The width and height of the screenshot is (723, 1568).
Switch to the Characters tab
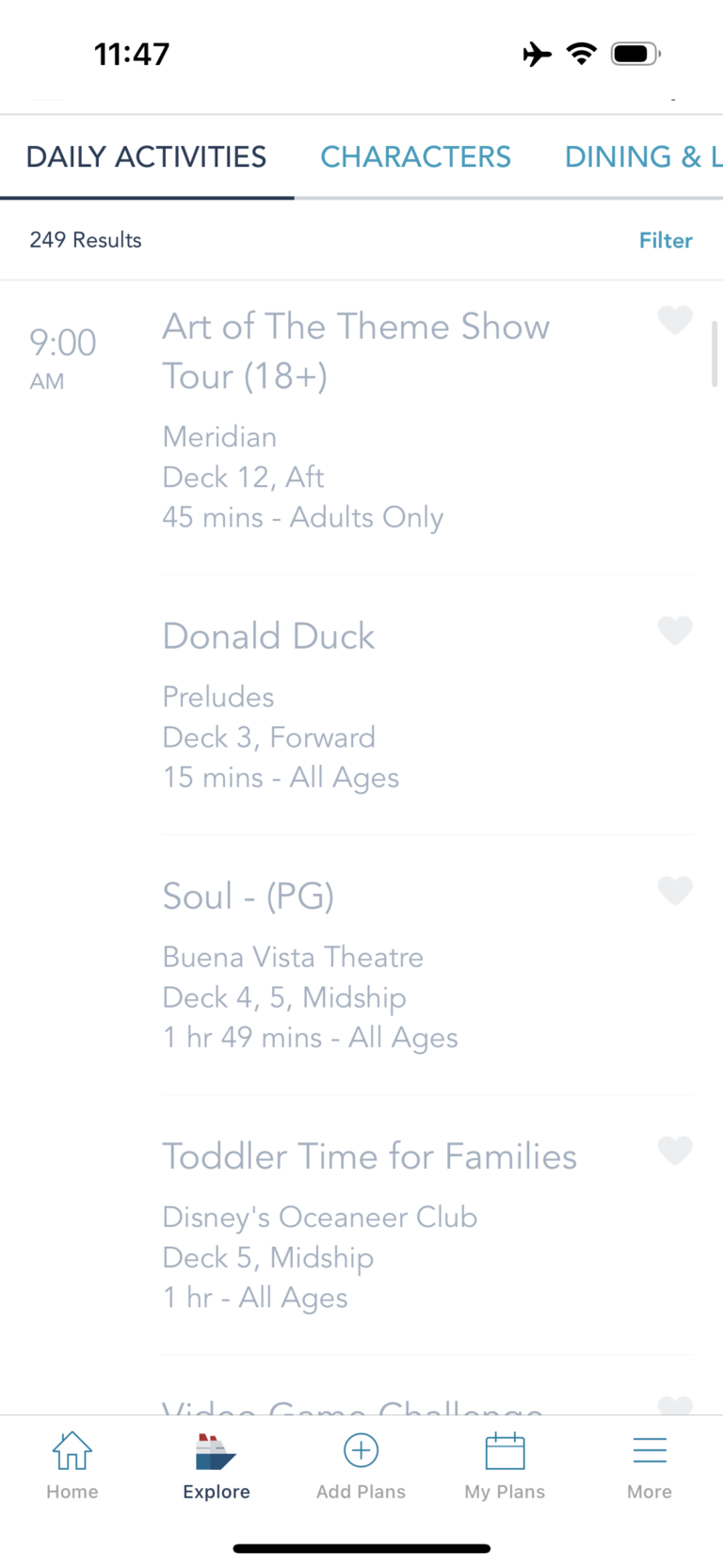(x=415, y=156)
